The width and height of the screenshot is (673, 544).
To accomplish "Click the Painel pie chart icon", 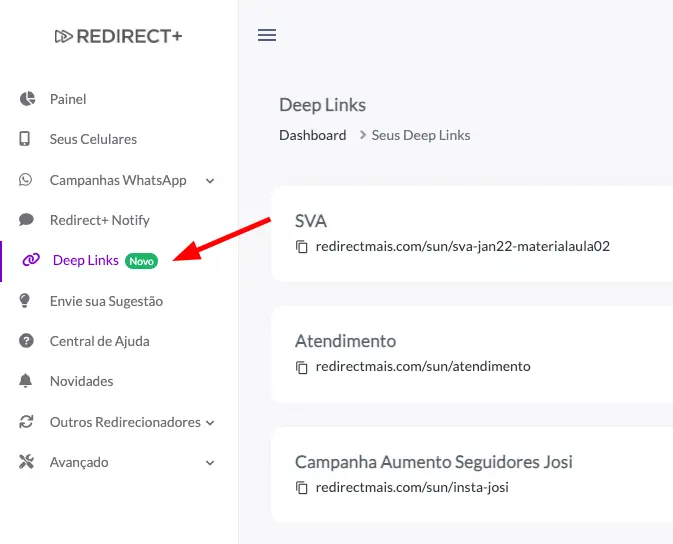I will coord(27,99).
